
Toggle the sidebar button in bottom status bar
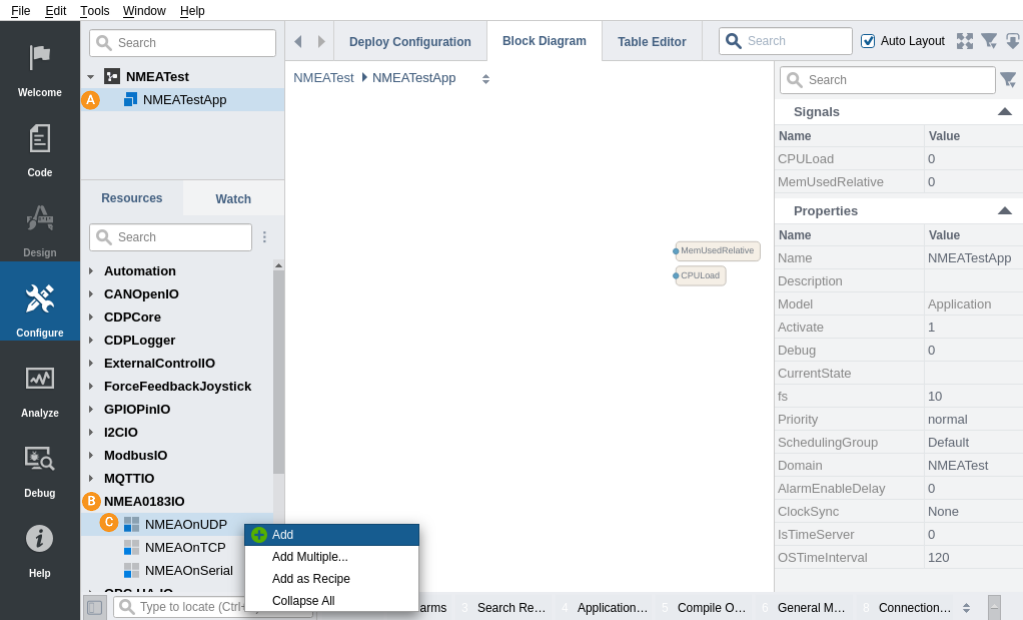click(94, 607)
